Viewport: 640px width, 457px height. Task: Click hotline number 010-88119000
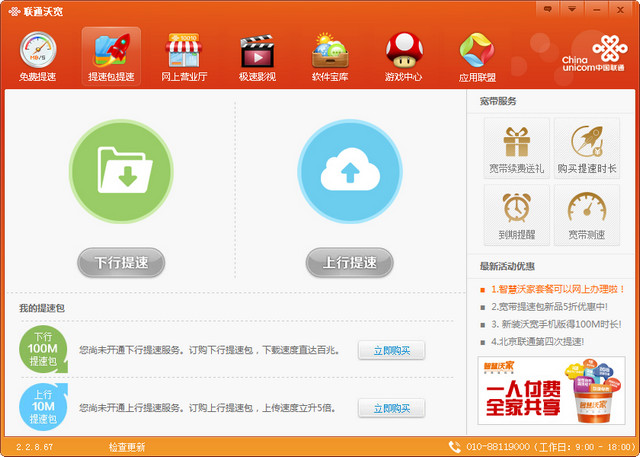(x=498, y=447)
